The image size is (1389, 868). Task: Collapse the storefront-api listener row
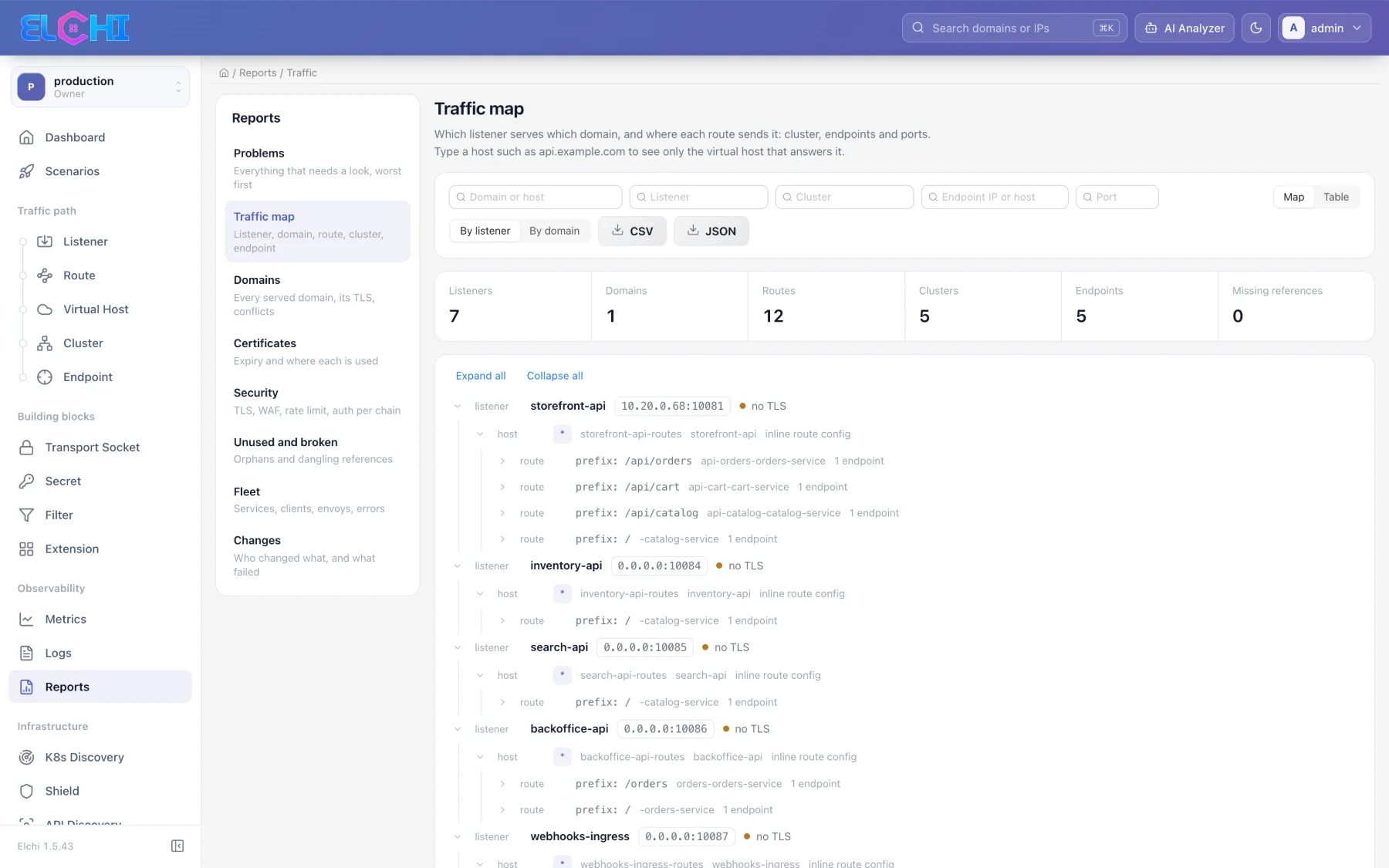coord(458,407)
